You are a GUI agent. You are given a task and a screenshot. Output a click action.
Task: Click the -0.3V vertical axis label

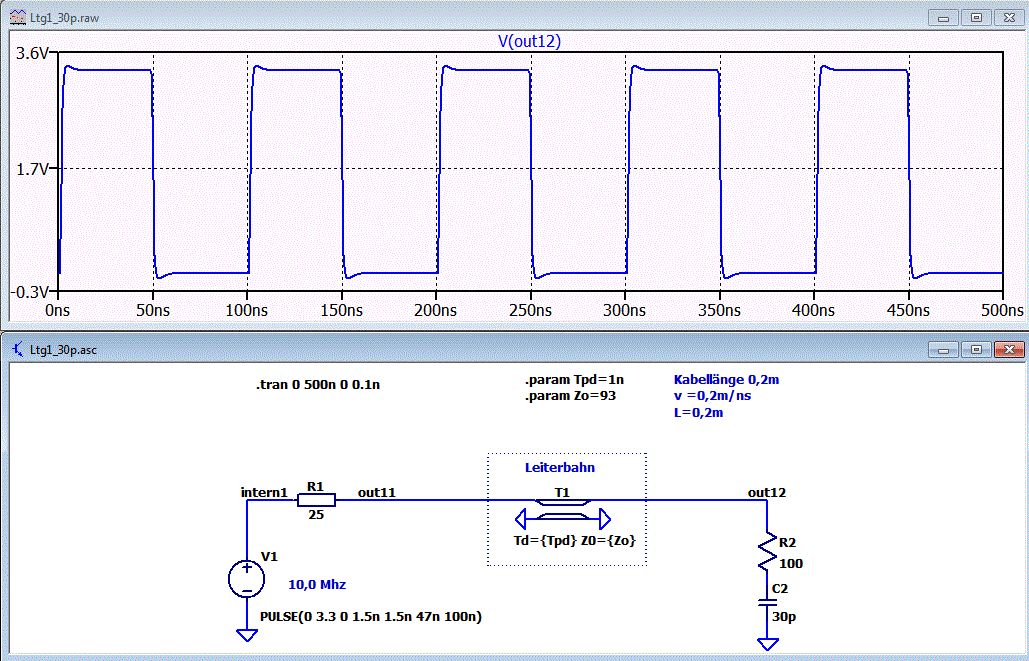tap(30, 292)
